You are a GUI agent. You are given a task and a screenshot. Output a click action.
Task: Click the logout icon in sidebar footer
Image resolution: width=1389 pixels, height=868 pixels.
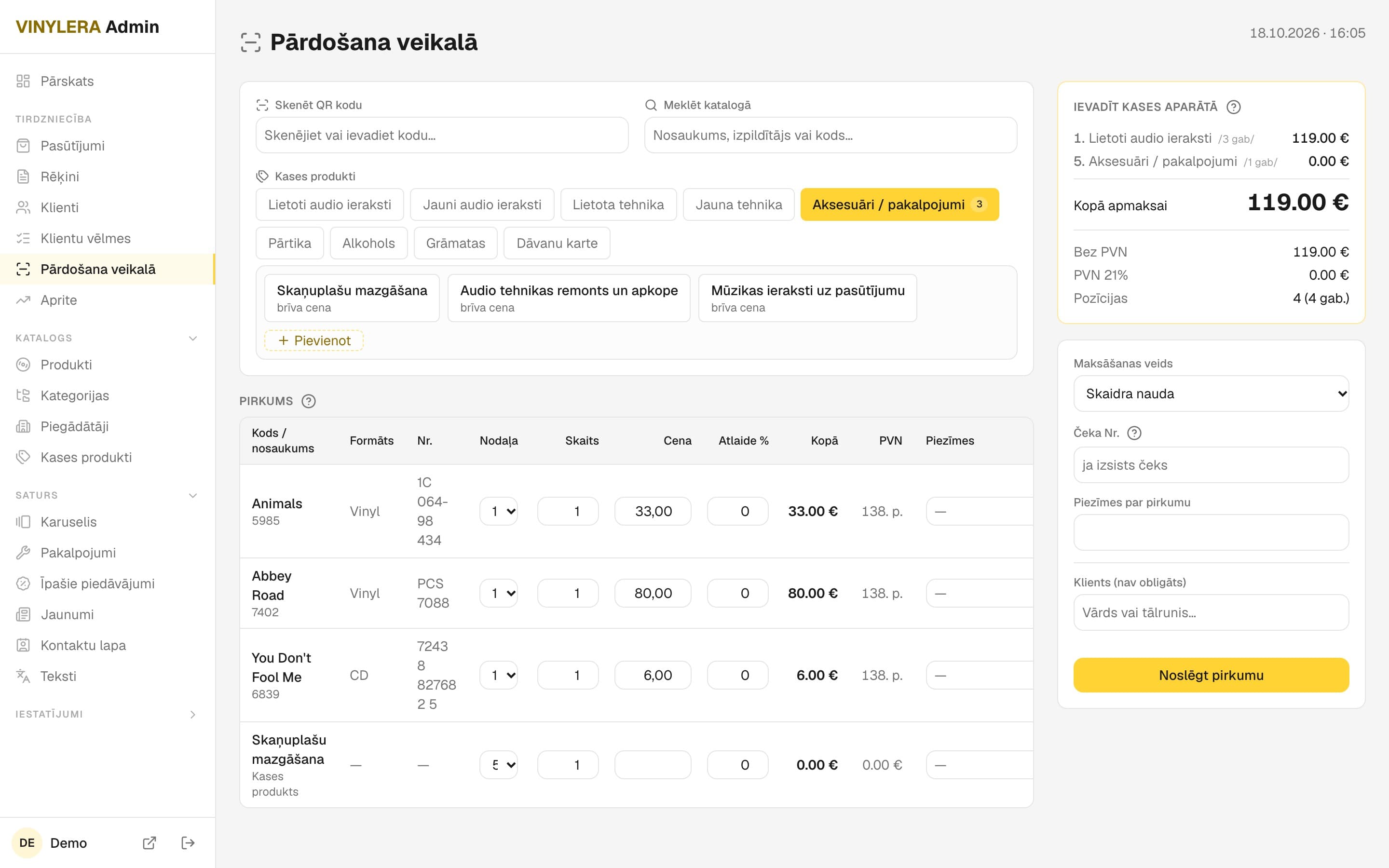pos(188,843)
